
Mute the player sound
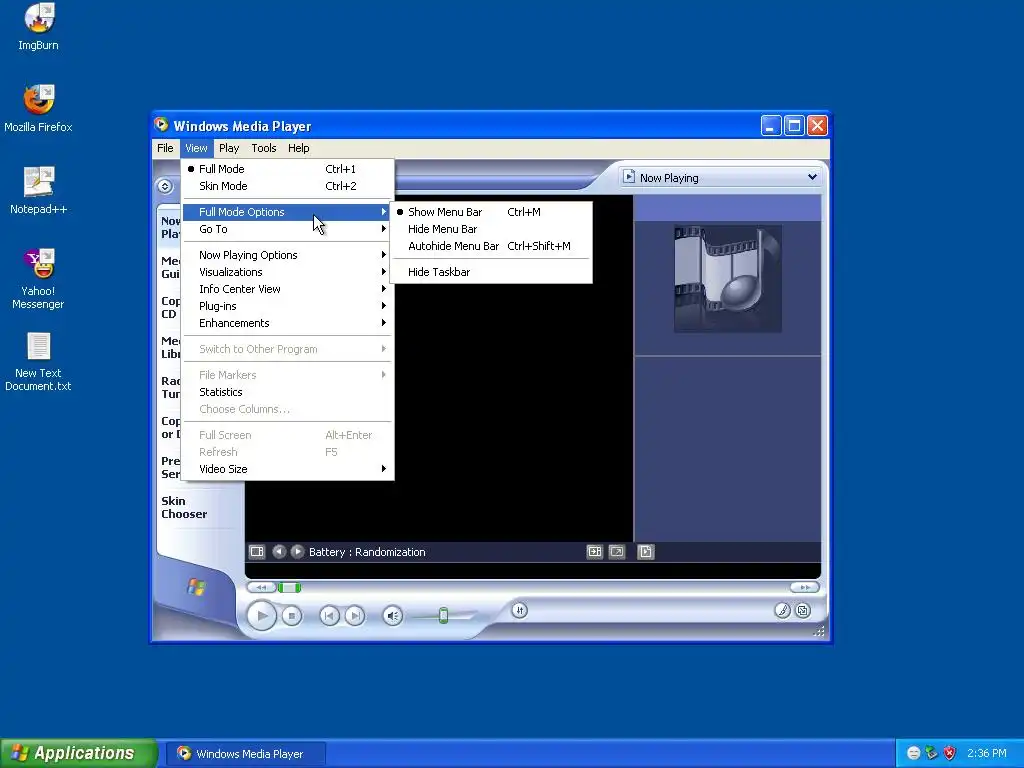coord(392,615)
